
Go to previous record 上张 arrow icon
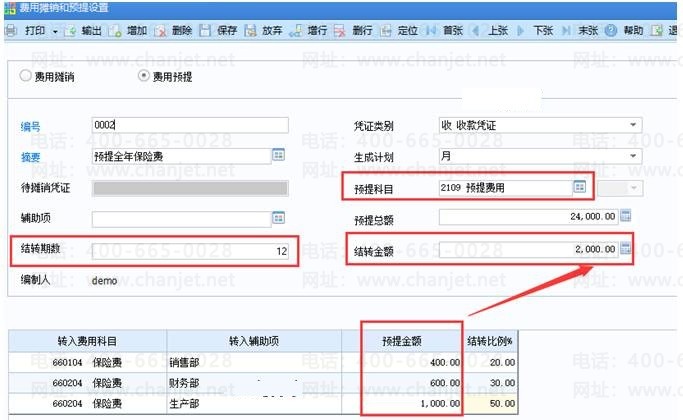click(x=476, y=30)
